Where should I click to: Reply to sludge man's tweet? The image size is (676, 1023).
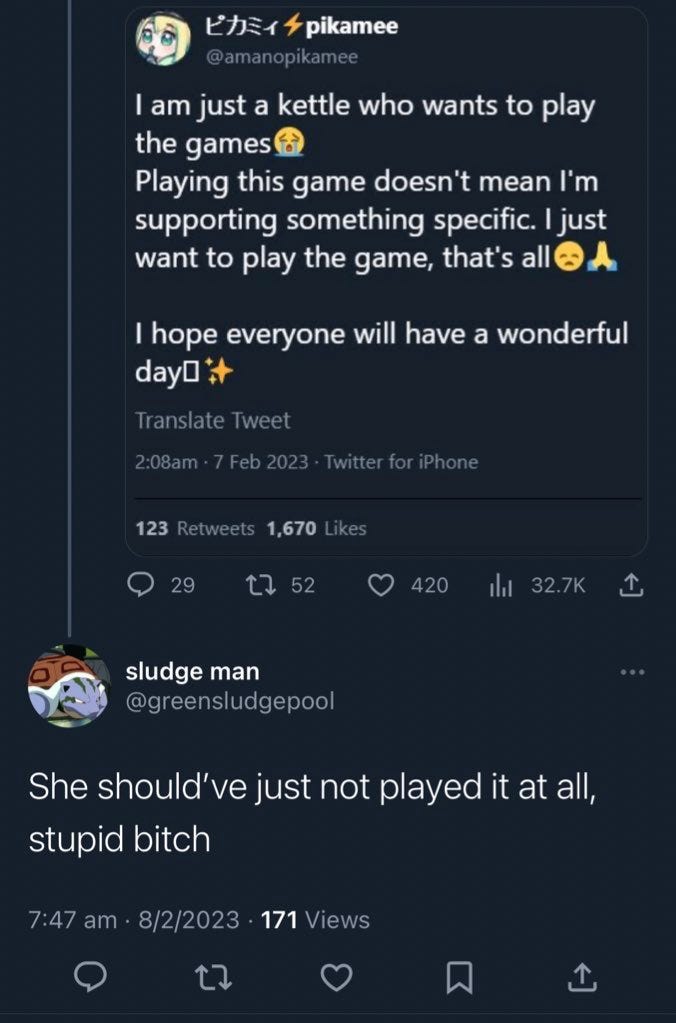90,977
